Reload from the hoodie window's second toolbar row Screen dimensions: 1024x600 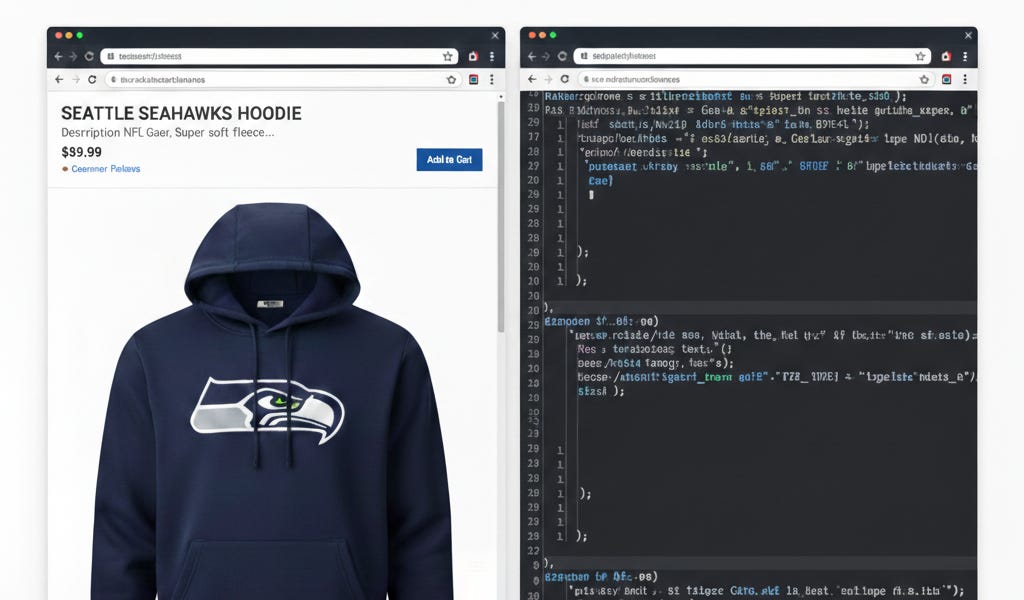(92, 79)
